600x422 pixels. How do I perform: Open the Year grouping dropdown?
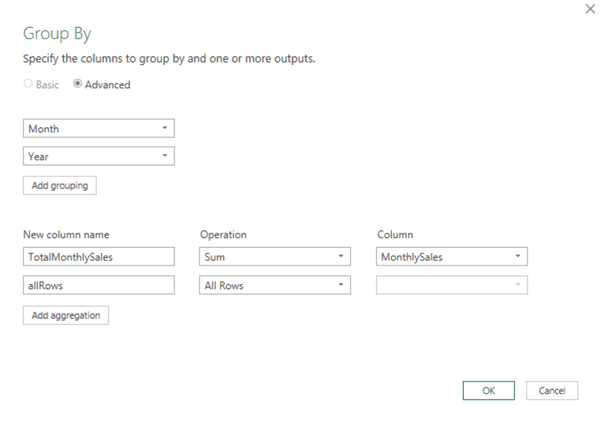click(x=98, y=156)
